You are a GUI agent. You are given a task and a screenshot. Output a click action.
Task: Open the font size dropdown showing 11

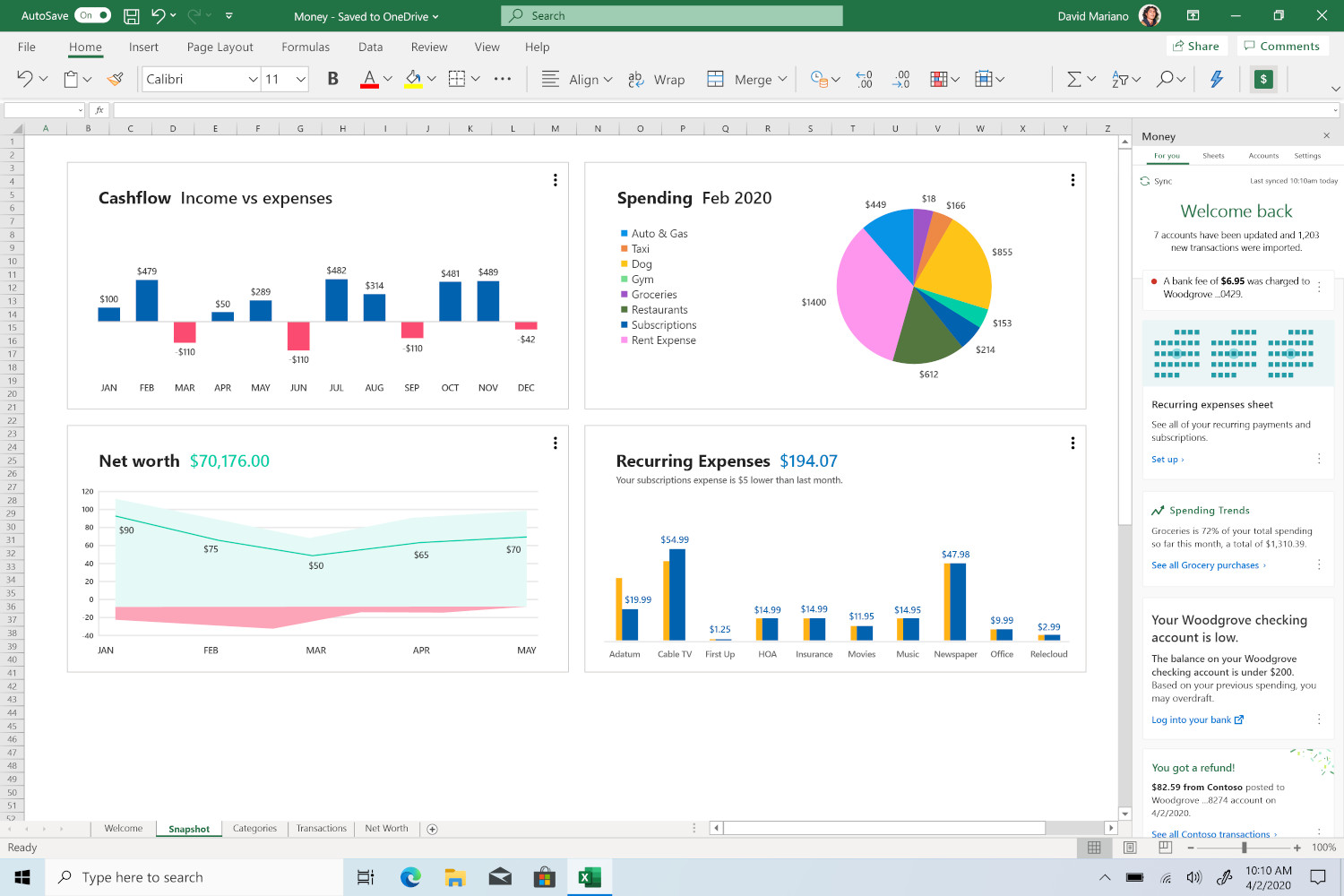point(300,79)
